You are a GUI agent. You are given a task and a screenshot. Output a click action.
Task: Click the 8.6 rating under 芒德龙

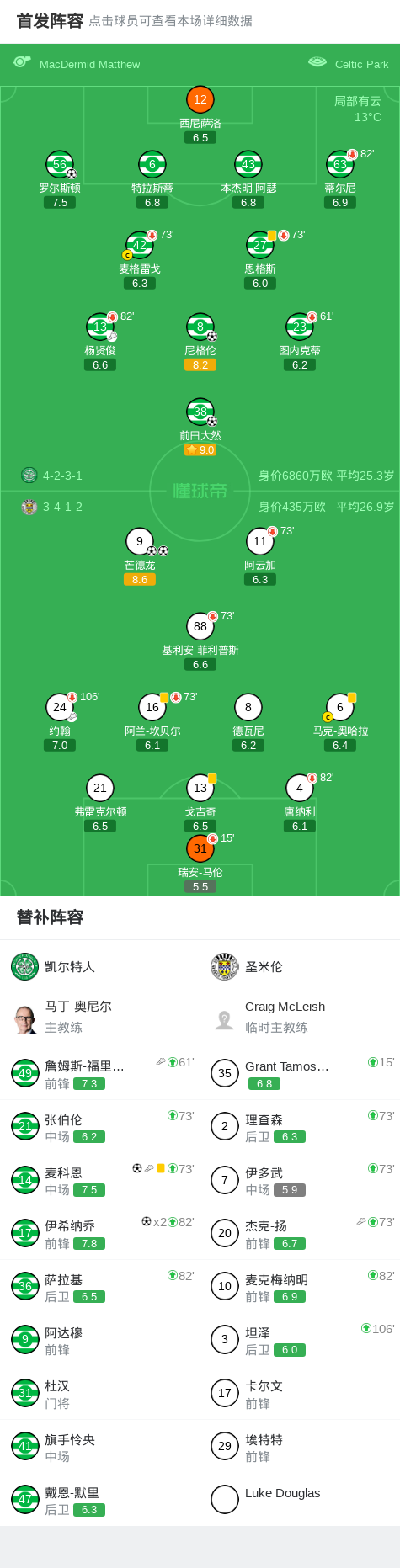[140, 580]
